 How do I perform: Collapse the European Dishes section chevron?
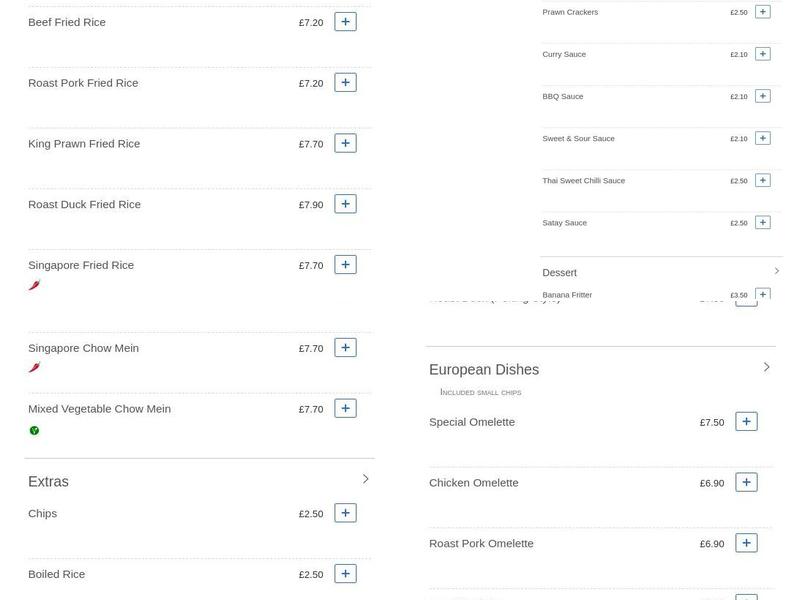tap(766, 368)
